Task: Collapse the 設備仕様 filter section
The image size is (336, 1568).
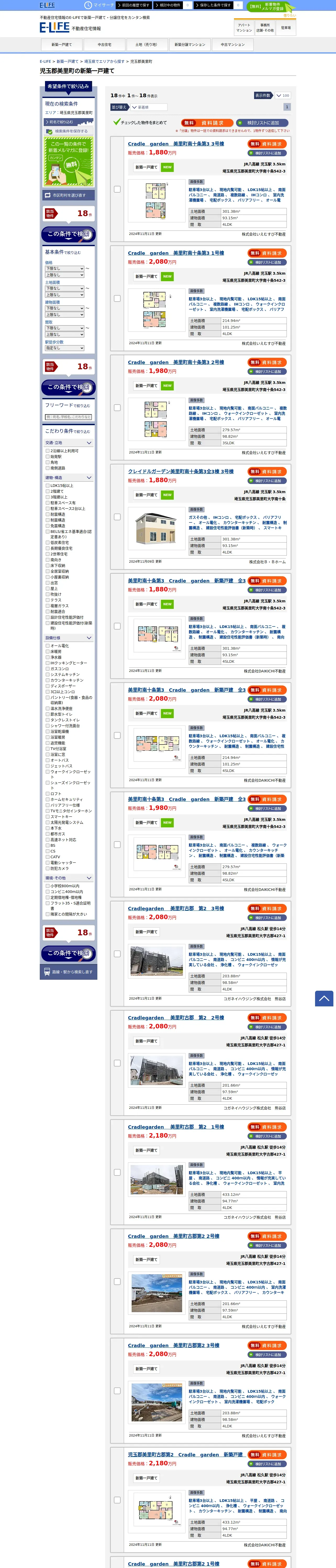Action: click(68, 638)
